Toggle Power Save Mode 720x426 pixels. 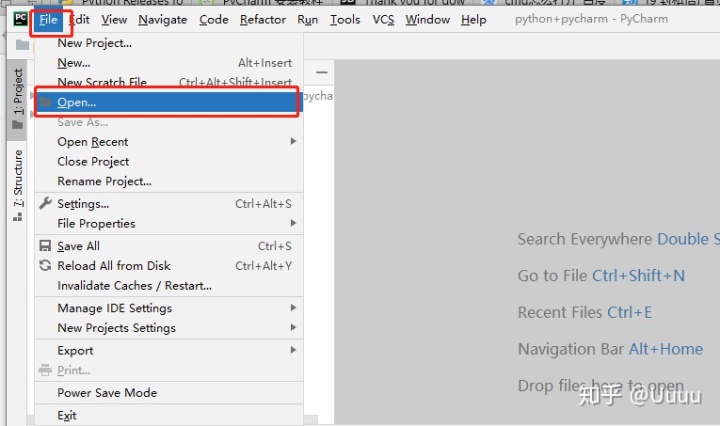[169, 393]
